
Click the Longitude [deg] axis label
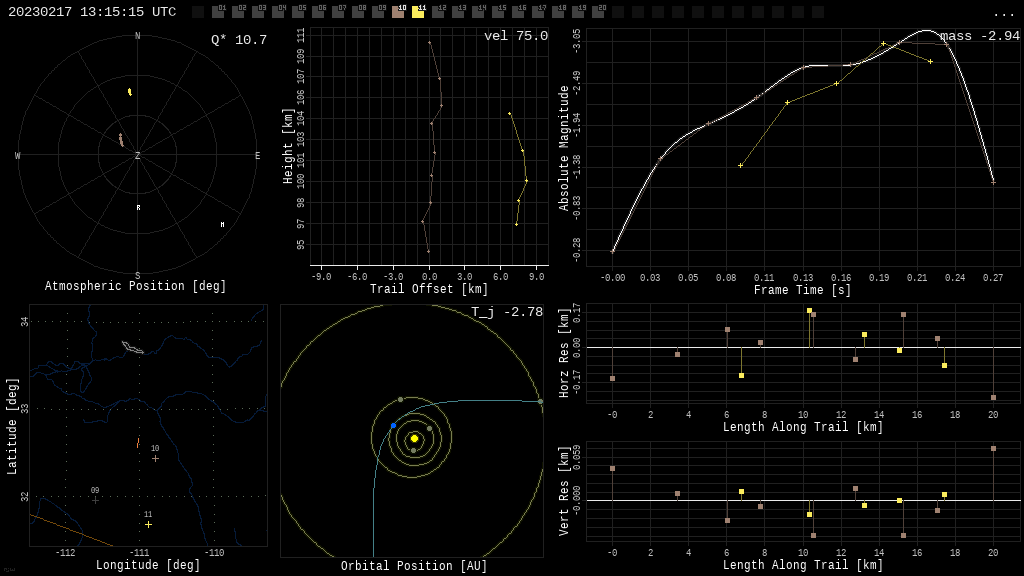pyautogui.click(x=148, y=565)
